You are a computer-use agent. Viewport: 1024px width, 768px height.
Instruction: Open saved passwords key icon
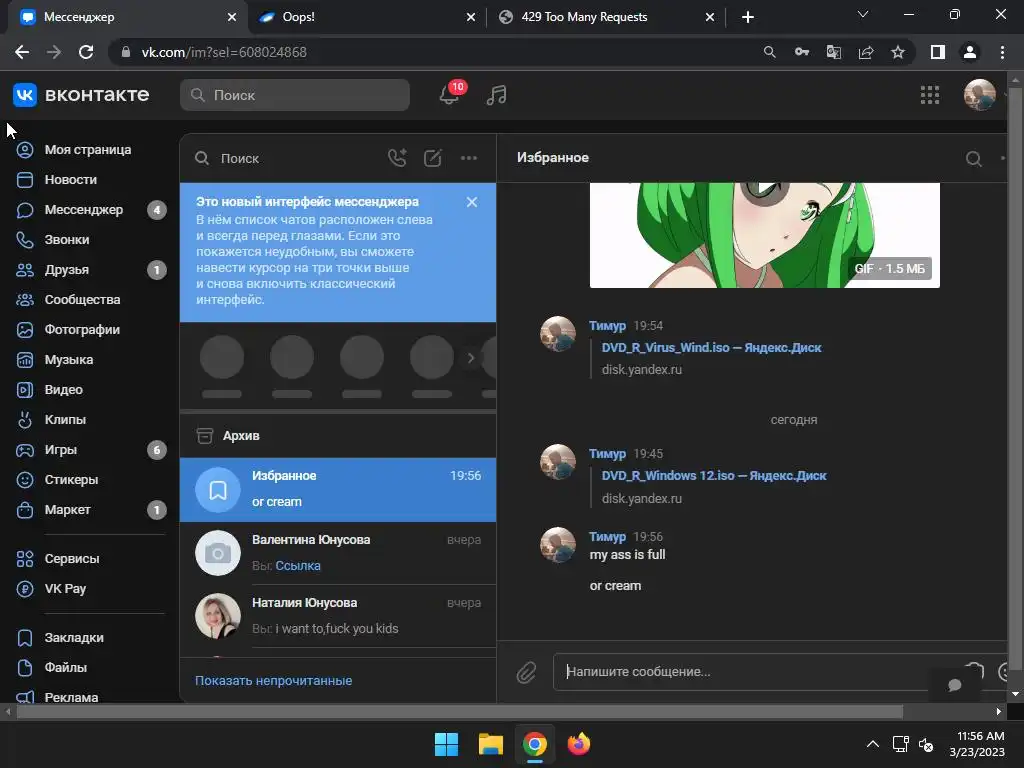tap(802, 52)
